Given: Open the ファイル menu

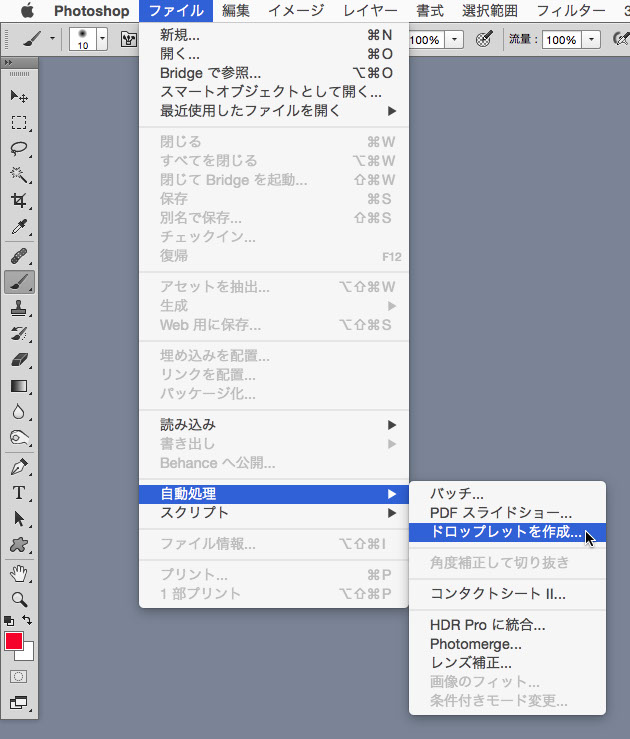Looking at the screenshot, I should coord(176,11).
